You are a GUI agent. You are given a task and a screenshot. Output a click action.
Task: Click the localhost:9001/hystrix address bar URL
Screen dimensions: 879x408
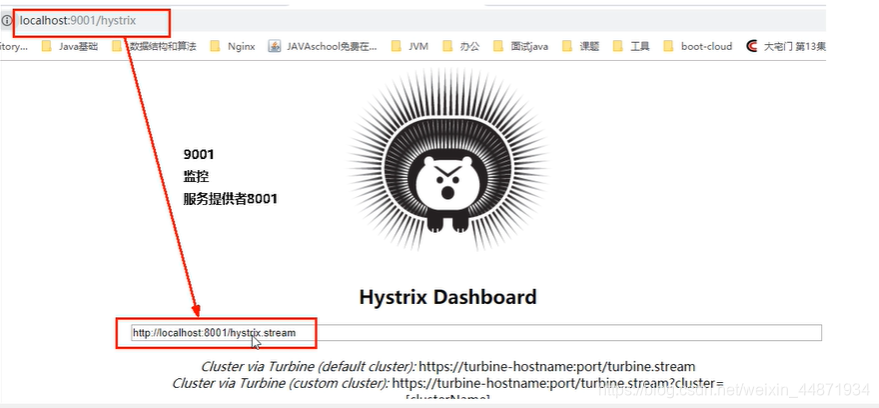click(x=78, y=21)
